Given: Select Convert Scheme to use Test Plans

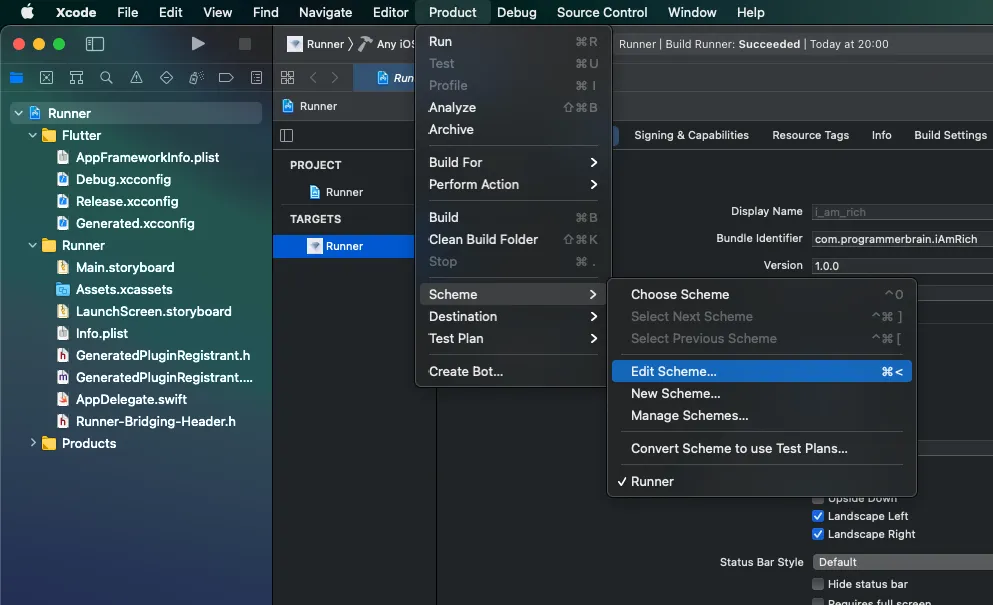Looking at the screenshot, I should click(x=762, y=449).
